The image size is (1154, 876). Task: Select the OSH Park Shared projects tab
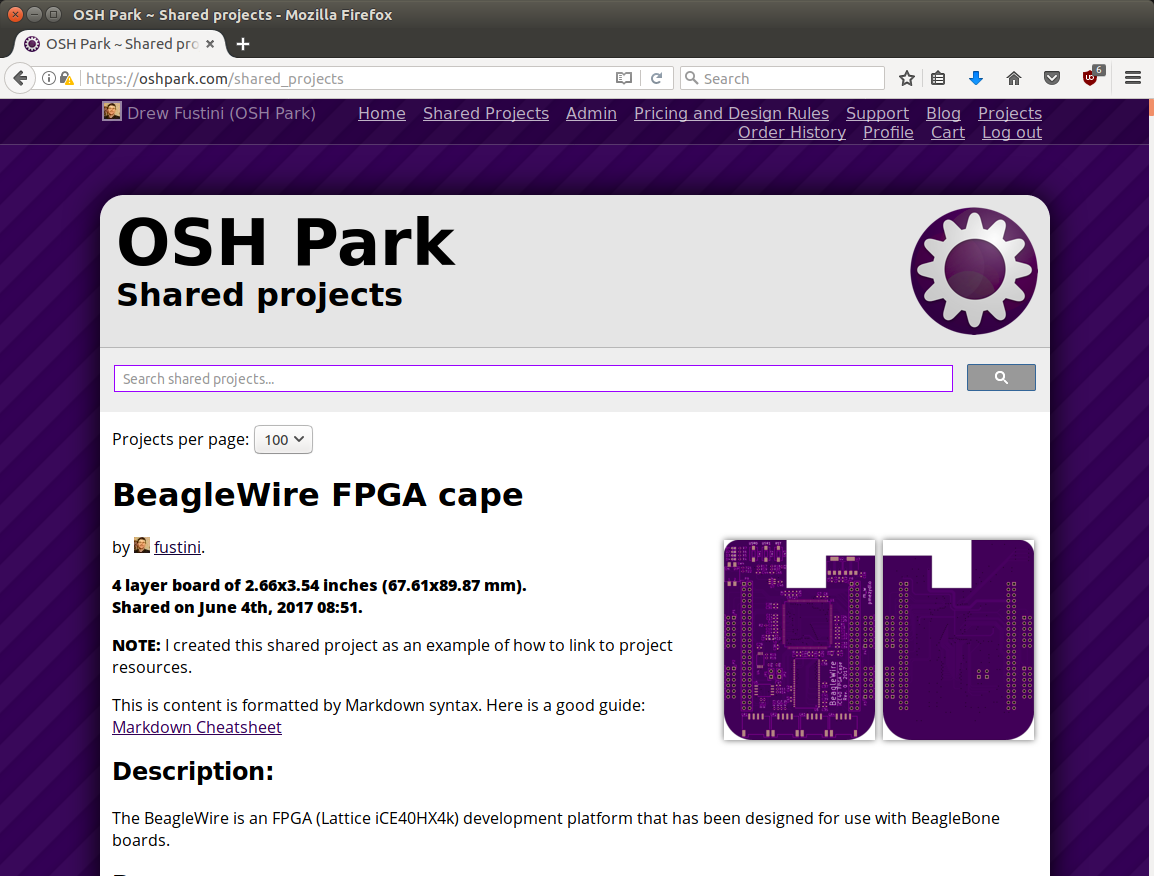(x=119, y=44)
